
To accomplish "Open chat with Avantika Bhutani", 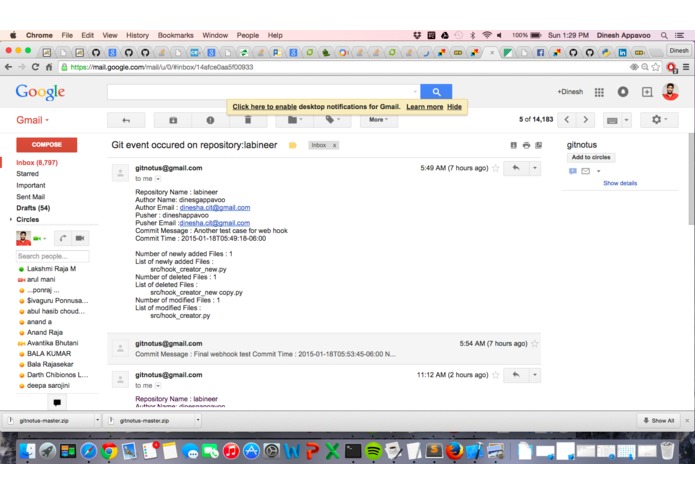I will coord(52,343).
